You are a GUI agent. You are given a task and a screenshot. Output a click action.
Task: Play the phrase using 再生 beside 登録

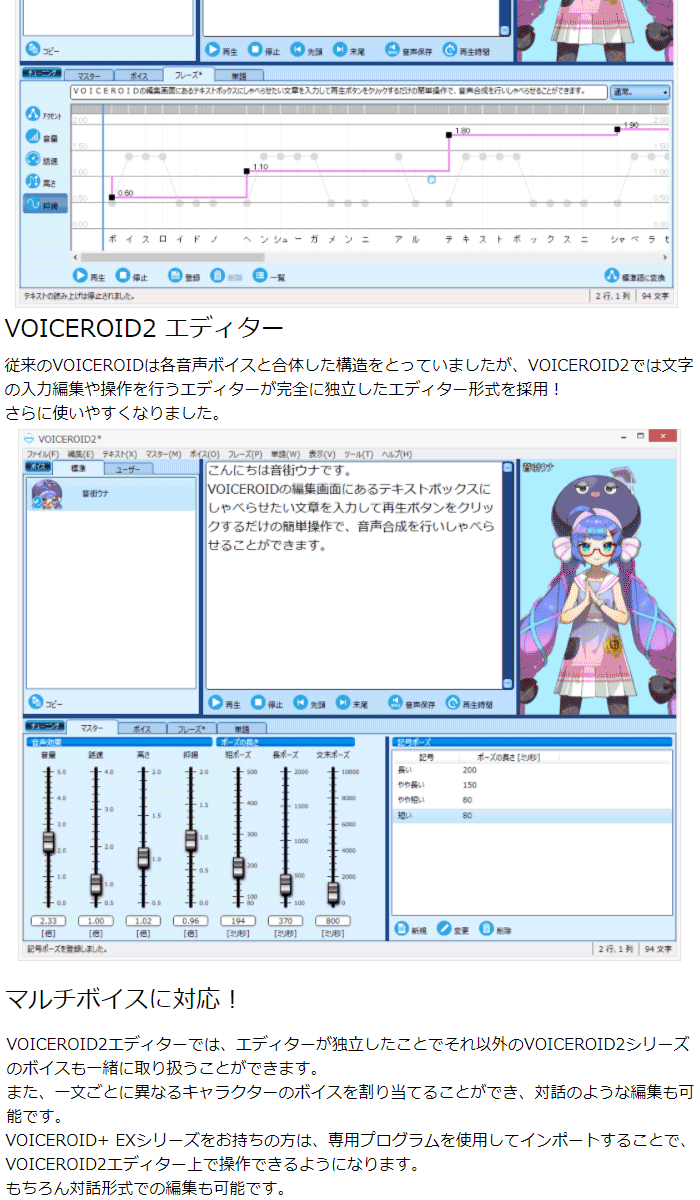click(x=90, y=276)
